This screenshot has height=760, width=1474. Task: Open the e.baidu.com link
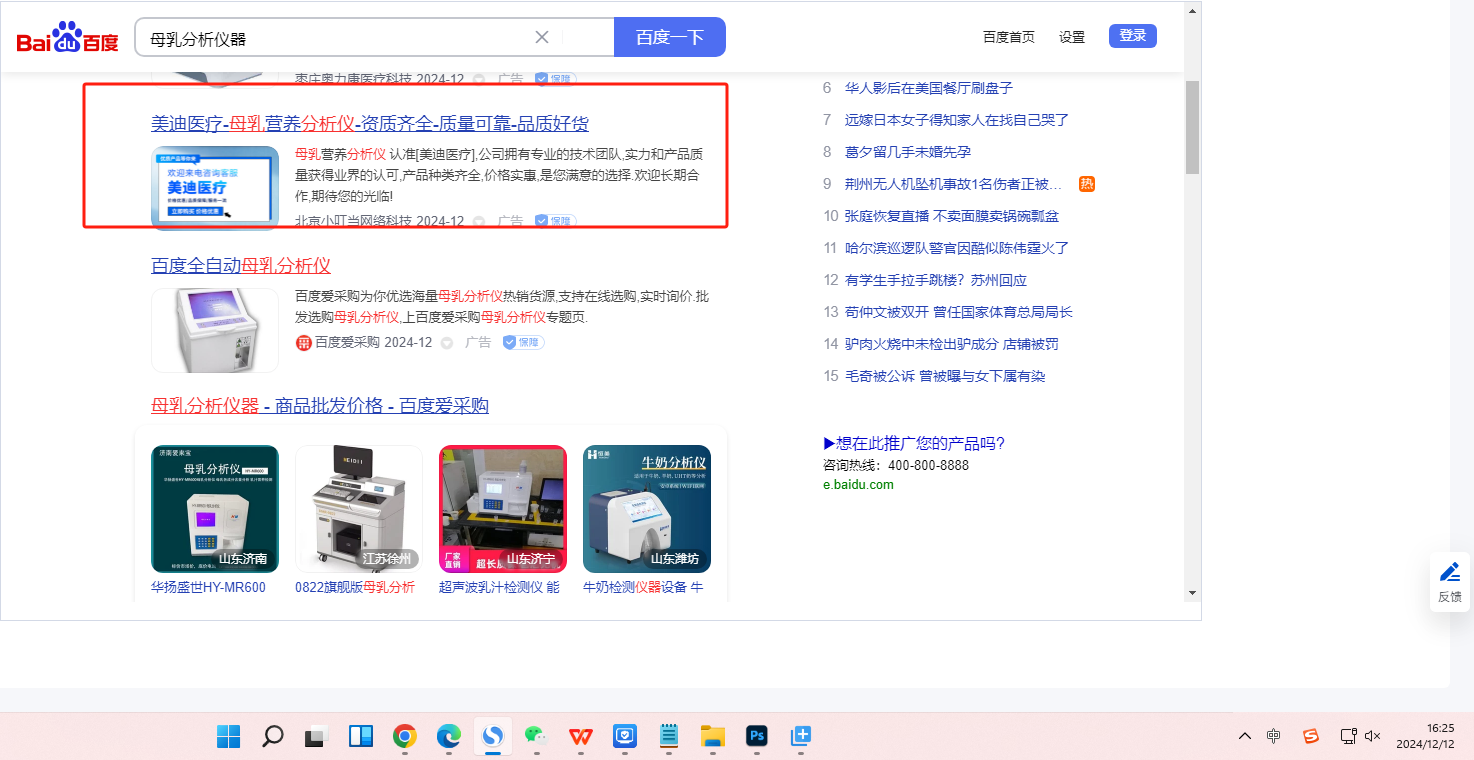[858, 484]
